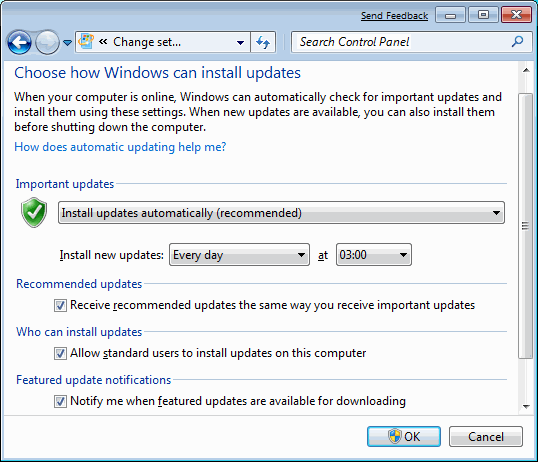
Task: Click the Choose how Windows can install updates heading
Action: [x=157, y=73]
